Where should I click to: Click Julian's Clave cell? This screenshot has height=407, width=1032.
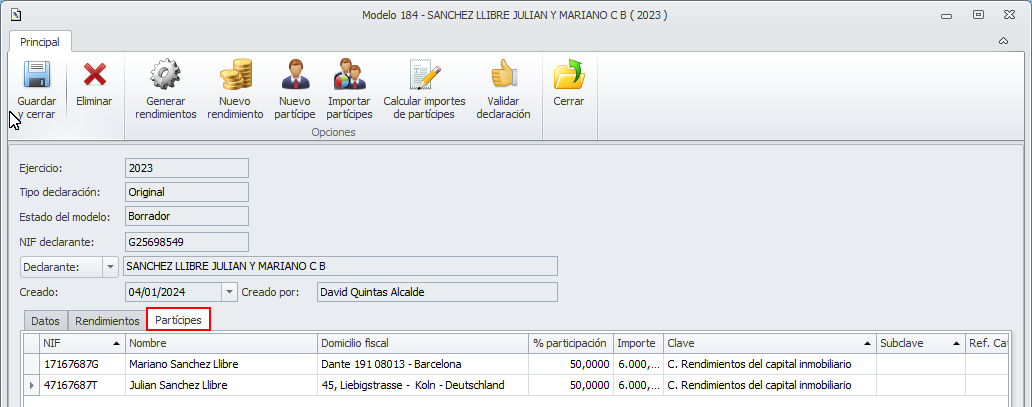coord(770,385)
